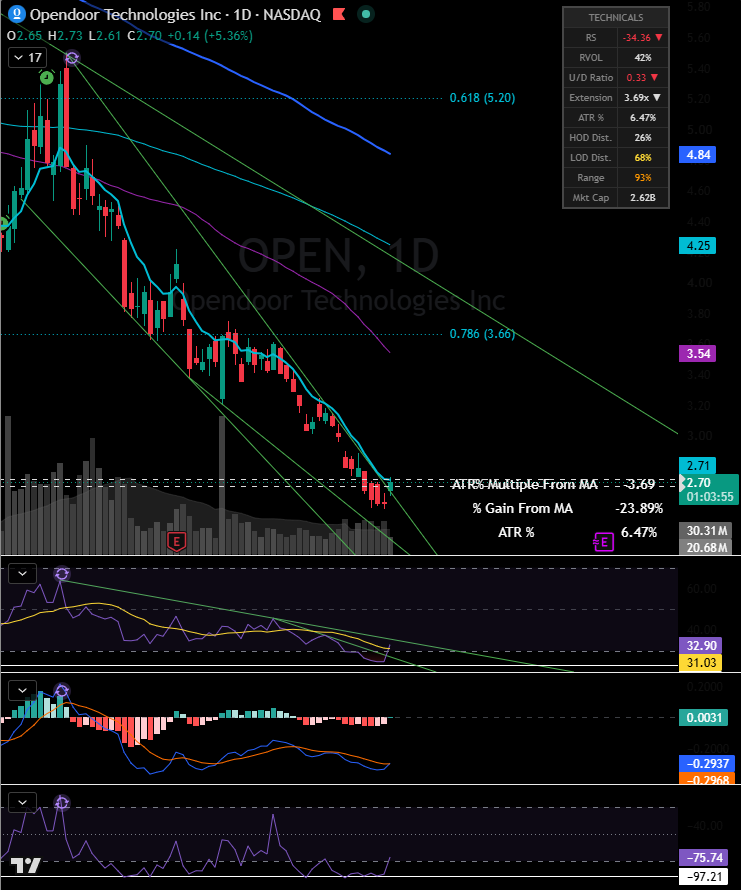This screenshot has height=890, width=741.
Task: Click the HOD Dist. 26% value
Action: 643,137
